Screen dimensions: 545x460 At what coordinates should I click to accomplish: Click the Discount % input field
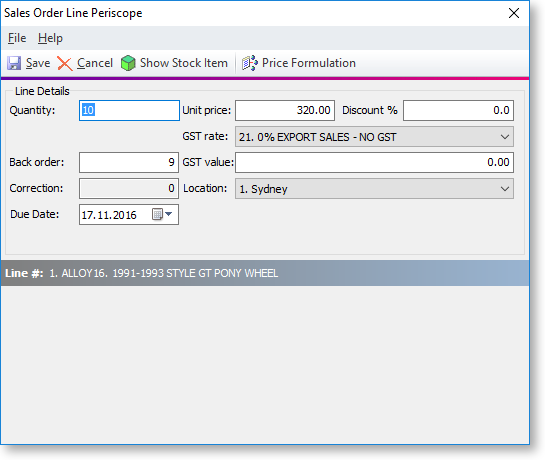tap(458, 111)
